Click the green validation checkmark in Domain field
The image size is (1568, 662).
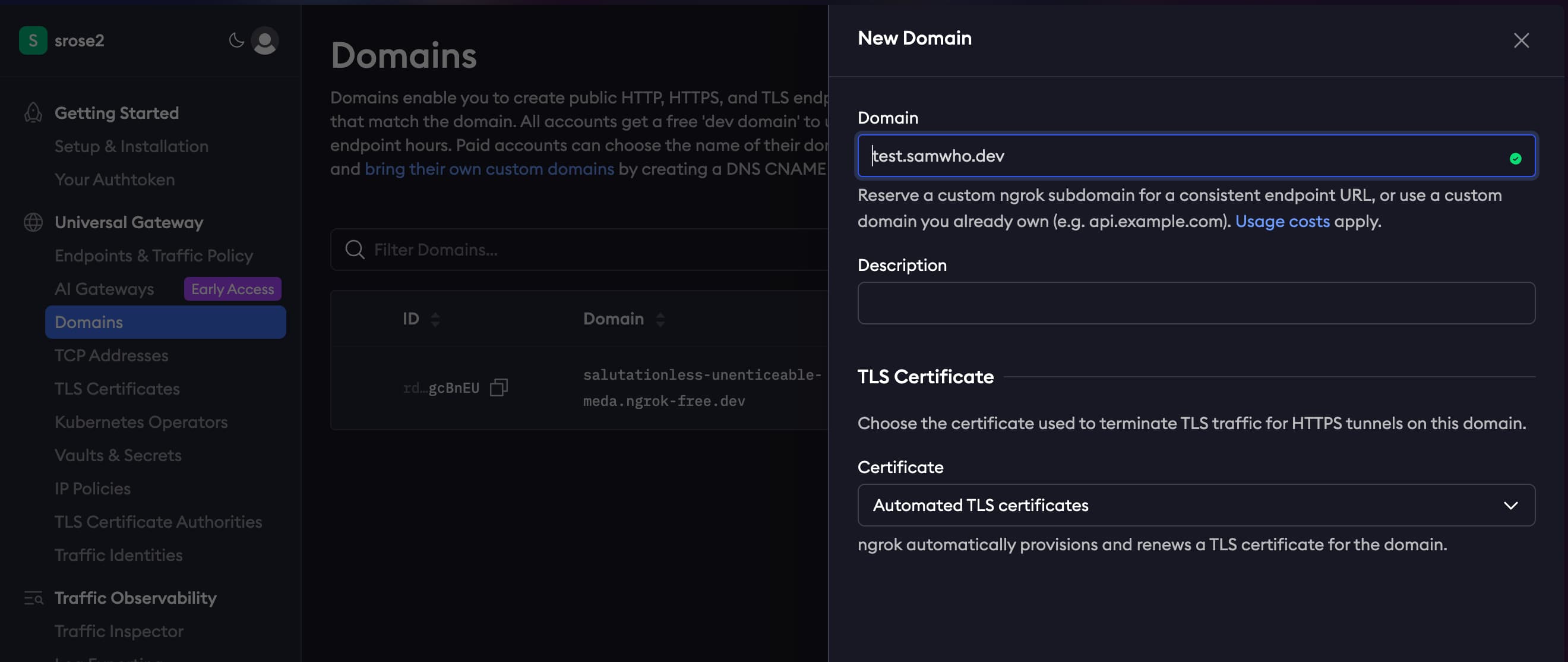point(1515,157)
